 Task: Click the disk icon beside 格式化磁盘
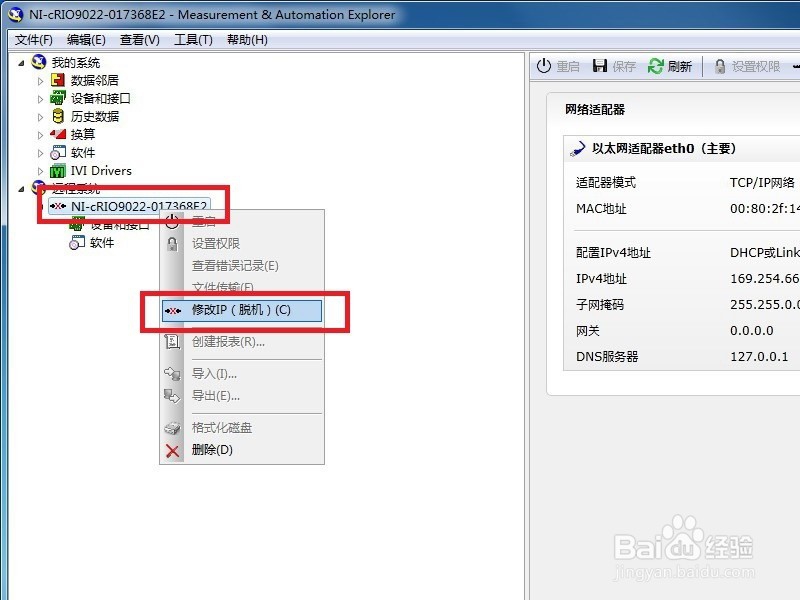tap(172, 428)
